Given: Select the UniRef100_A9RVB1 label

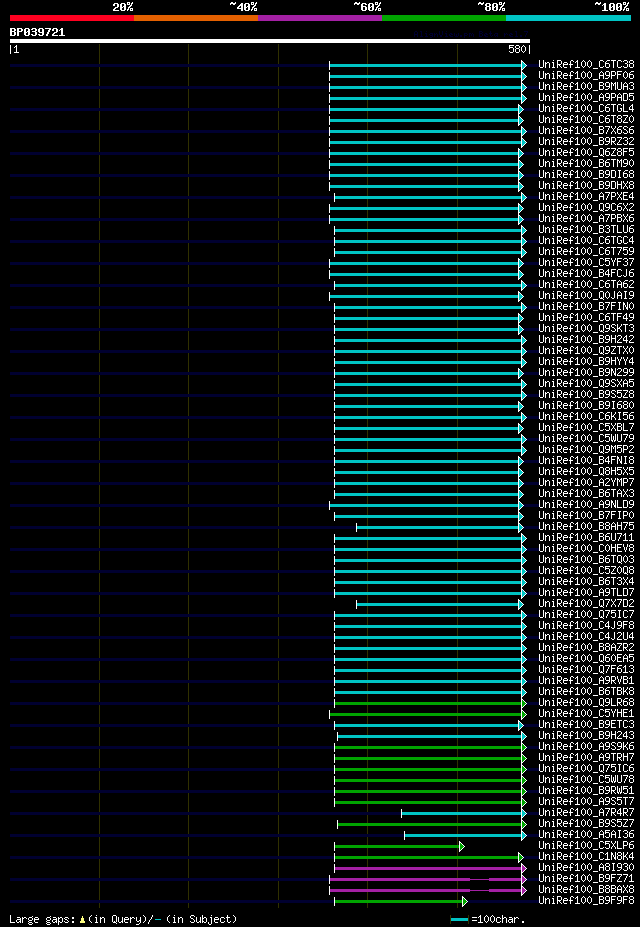Looking at the screenshot, I should coord(586,681).
